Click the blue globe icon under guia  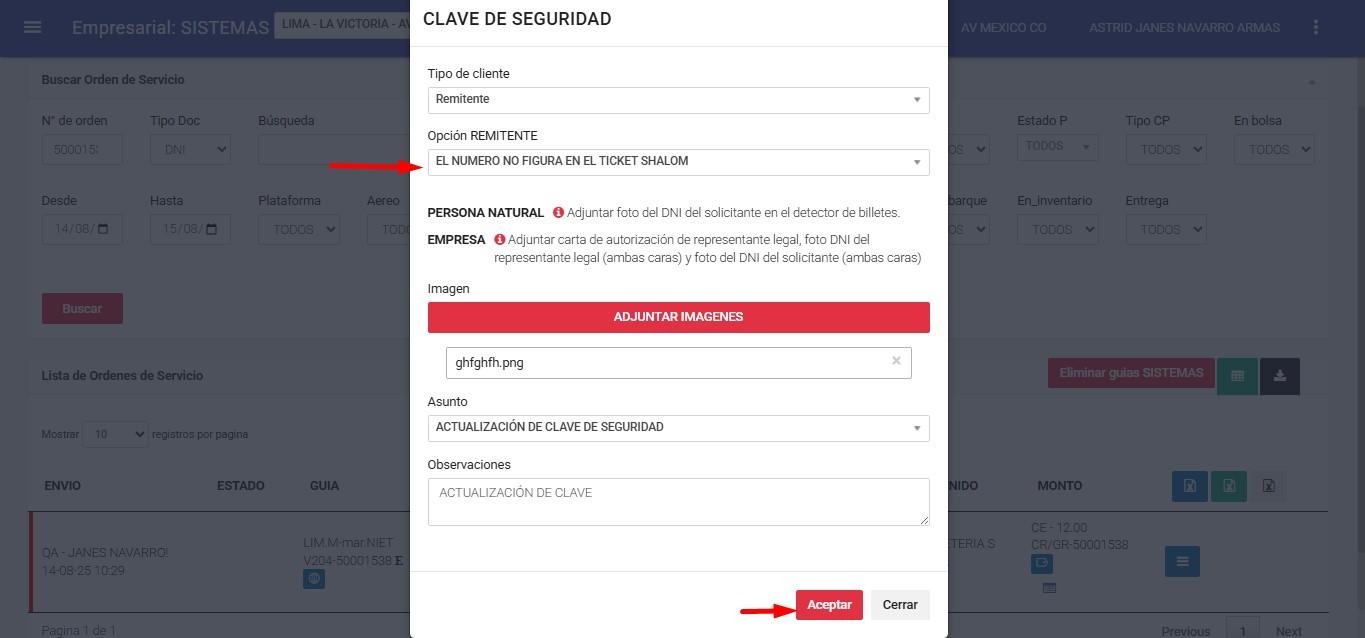pos(314,578)
